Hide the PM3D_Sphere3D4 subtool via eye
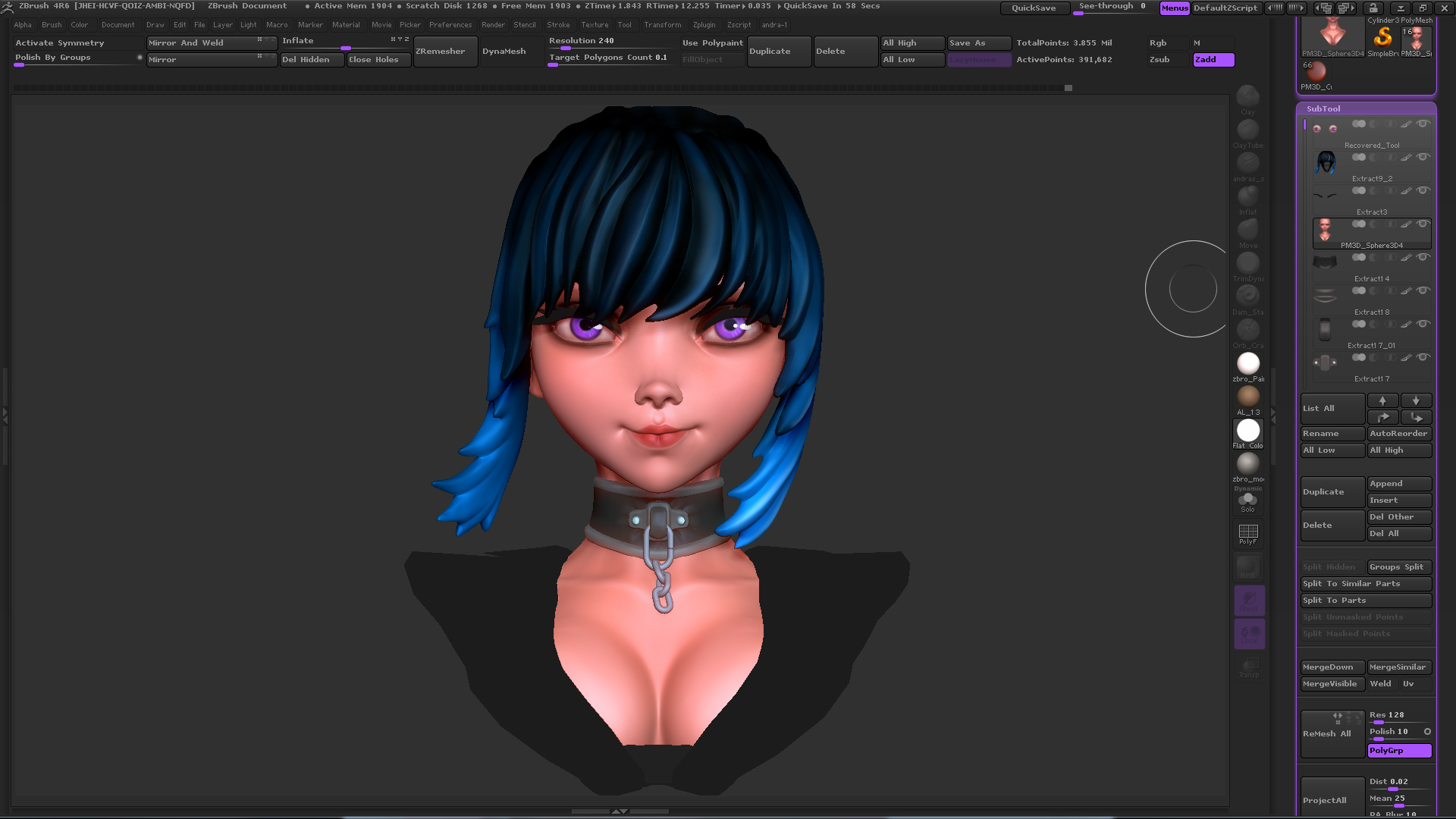Viewport: 1456px width, 819px height. 1423,224
